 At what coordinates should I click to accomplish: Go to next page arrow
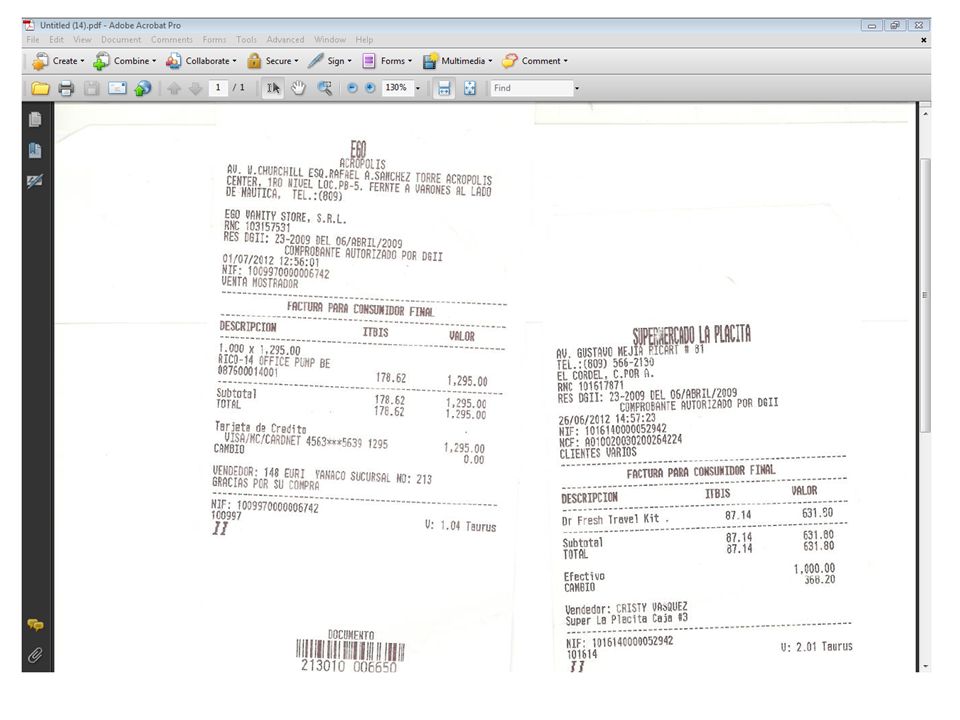(195, 89)
